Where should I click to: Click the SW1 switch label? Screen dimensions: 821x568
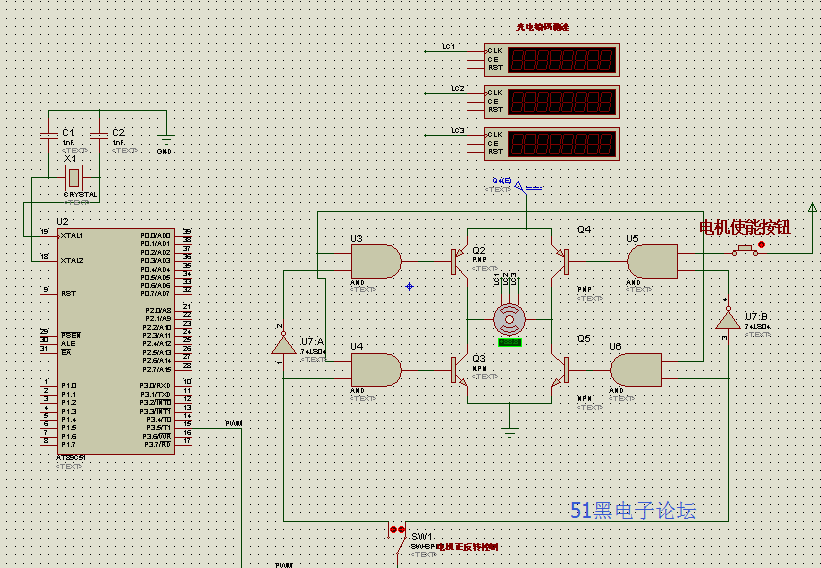421,537
